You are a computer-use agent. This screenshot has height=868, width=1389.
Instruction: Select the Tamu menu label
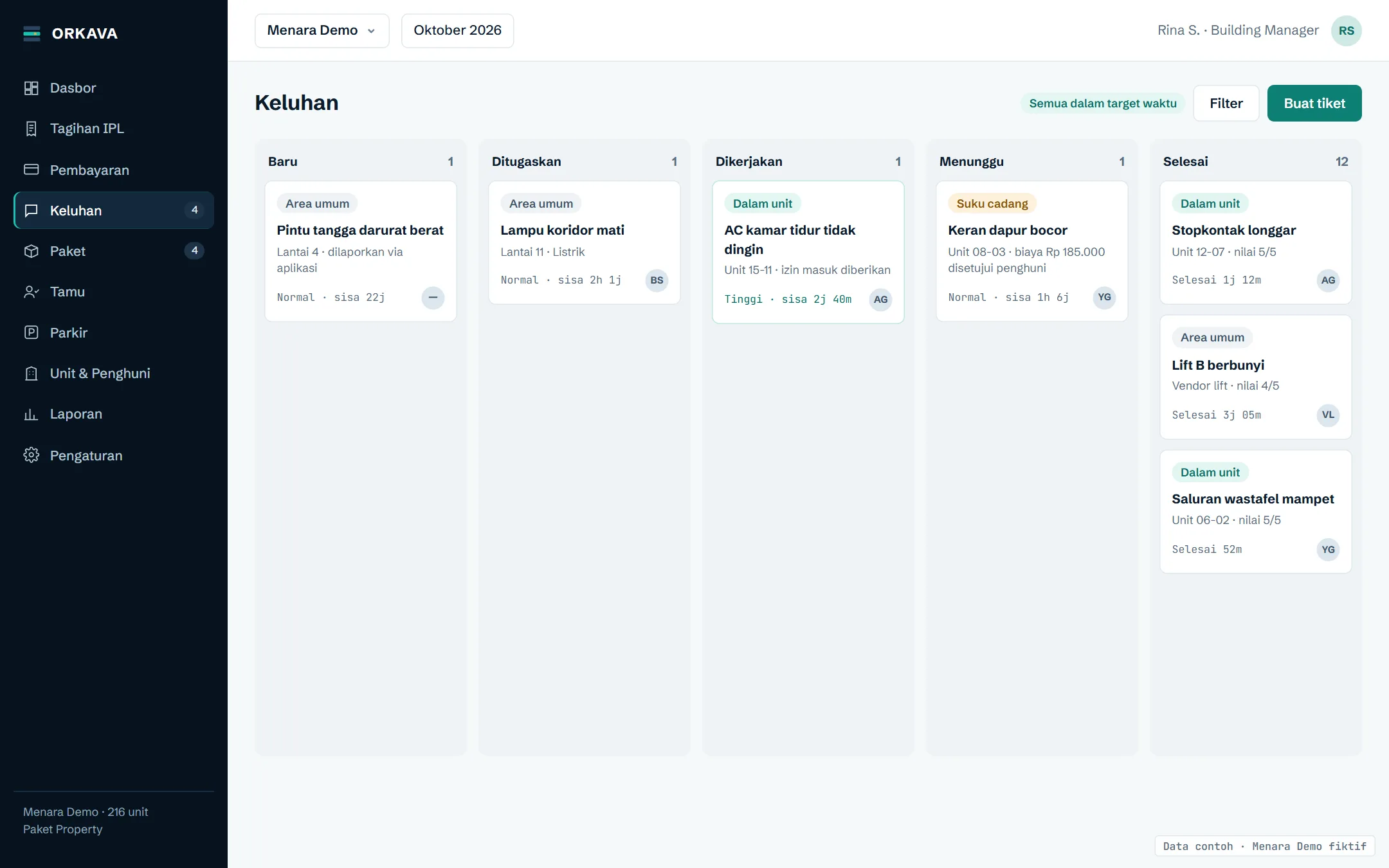point(68,292)
